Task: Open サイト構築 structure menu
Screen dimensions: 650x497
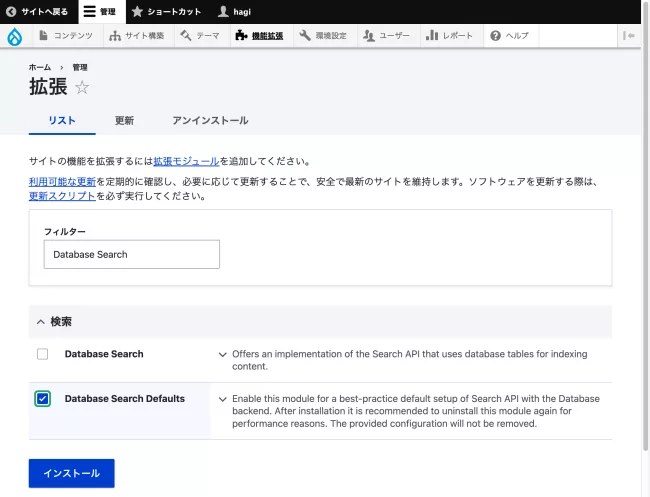Action: click(x=138, y=36)
